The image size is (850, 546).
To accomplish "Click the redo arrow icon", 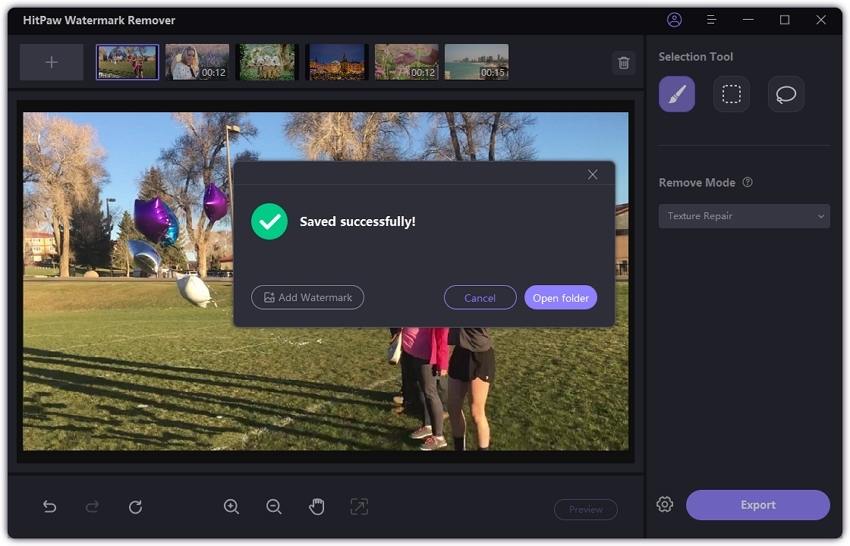I will (x=92, y=507).
